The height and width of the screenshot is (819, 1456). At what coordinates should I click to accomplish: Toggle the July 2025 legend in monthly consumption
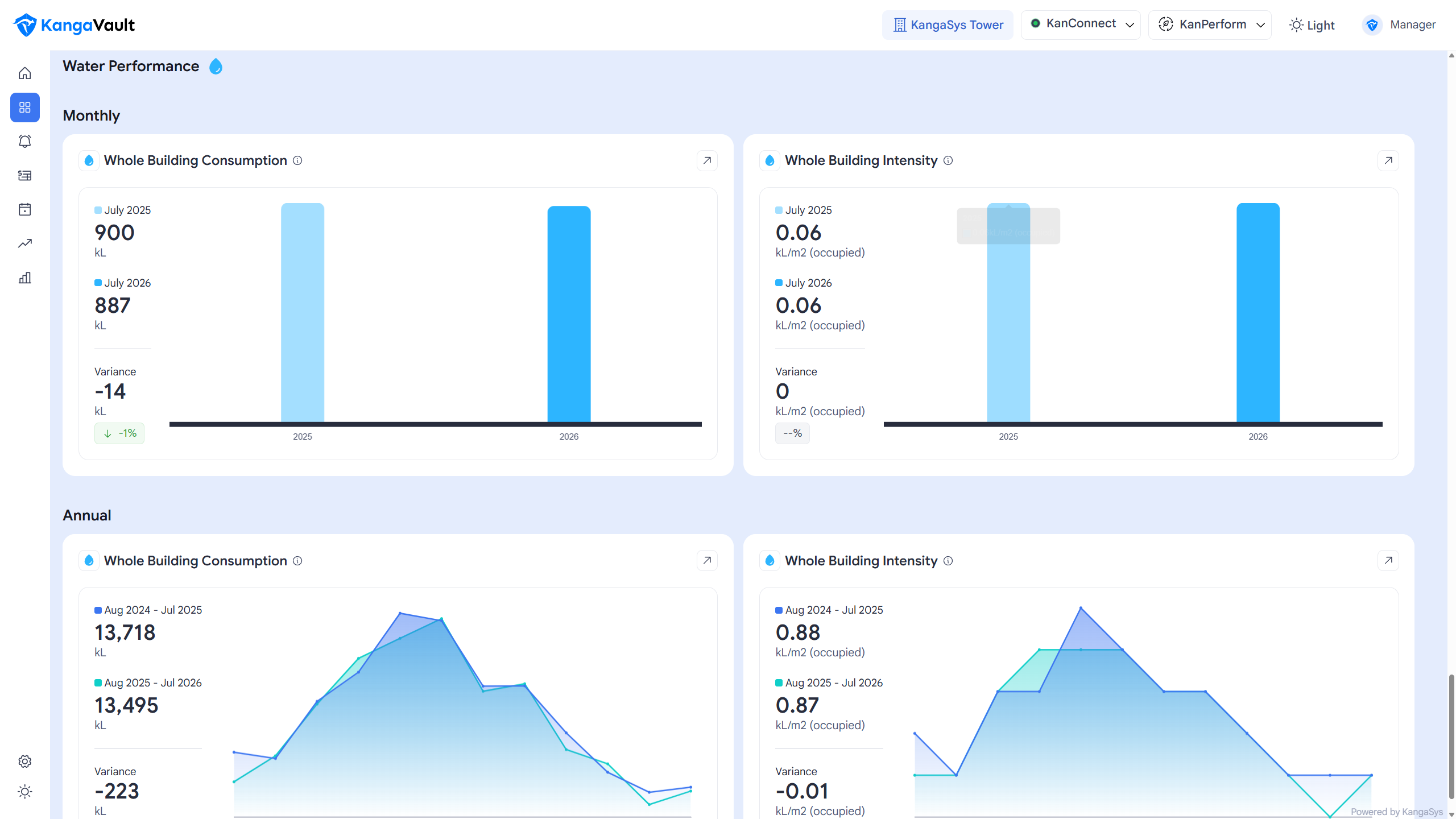122,210
